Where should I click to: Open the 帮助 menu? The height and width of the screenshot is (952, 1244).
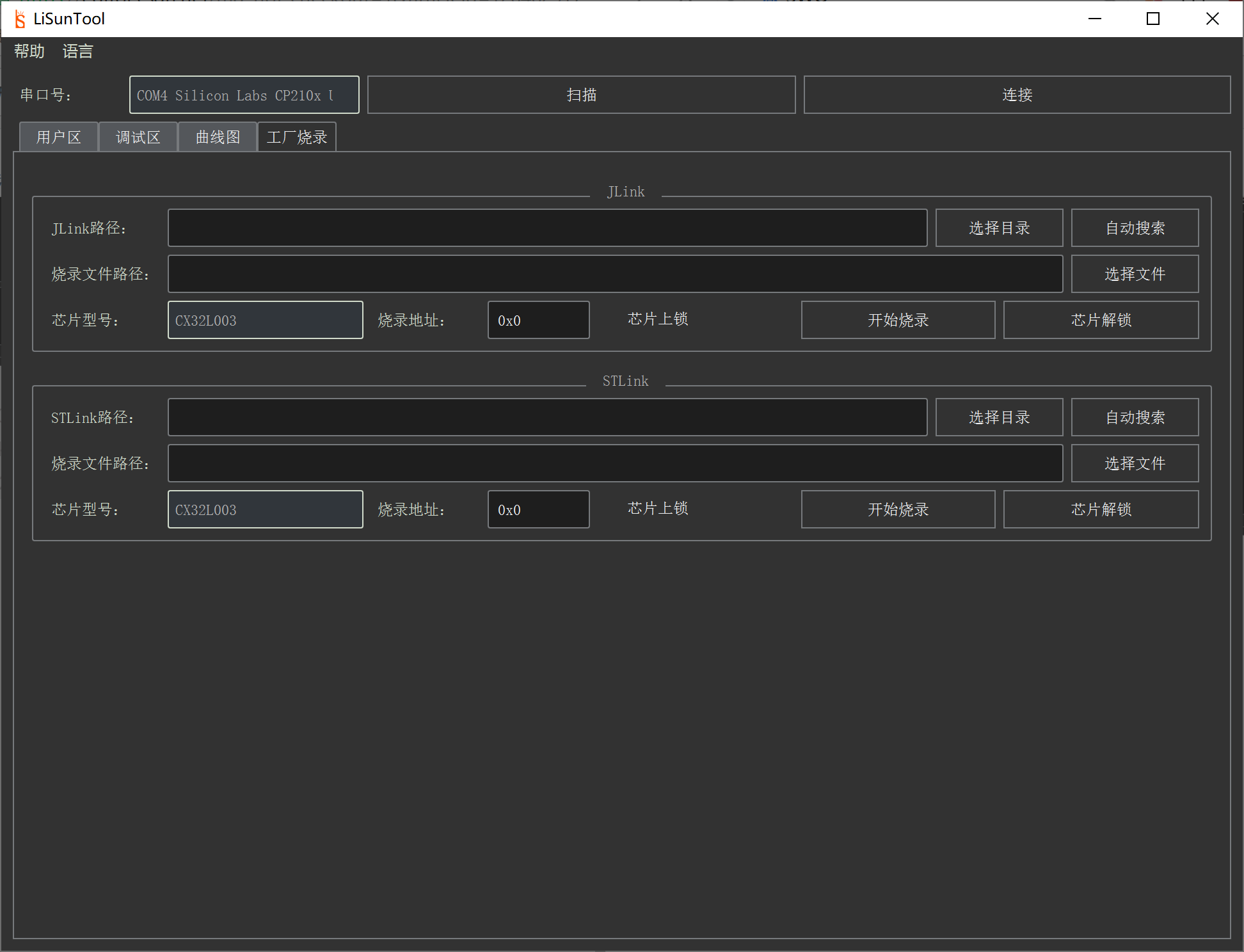pos(29,51)
